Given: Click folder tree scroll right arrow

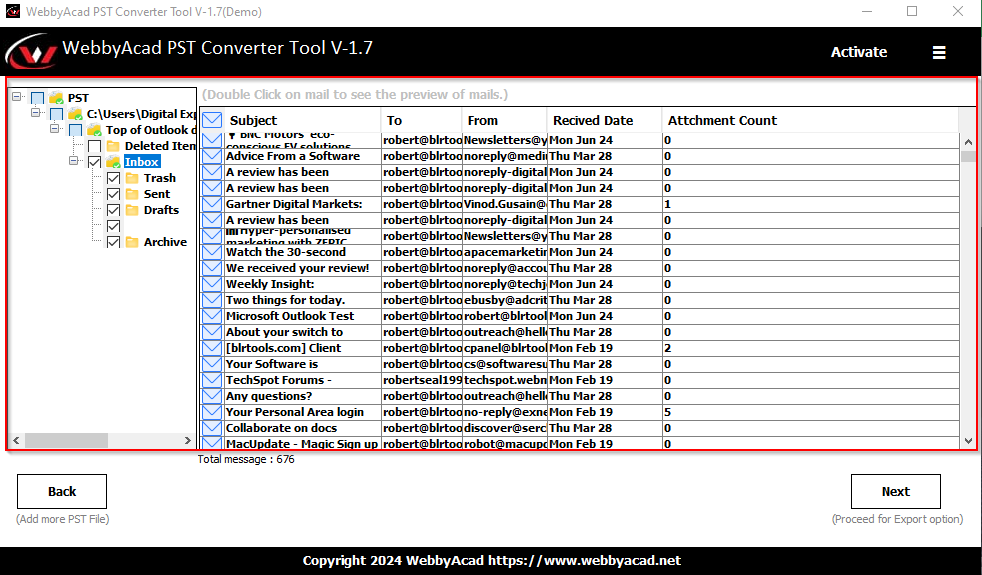Looking at the screenshot, I should click(x=187, y=441).
